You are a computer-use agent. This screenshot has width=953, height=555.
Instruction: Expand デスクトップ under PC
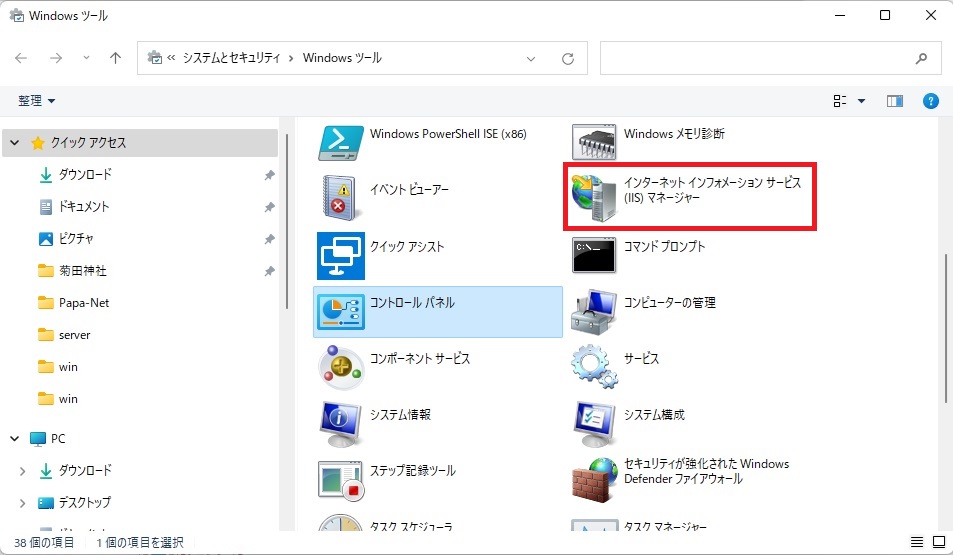[22, 503]
